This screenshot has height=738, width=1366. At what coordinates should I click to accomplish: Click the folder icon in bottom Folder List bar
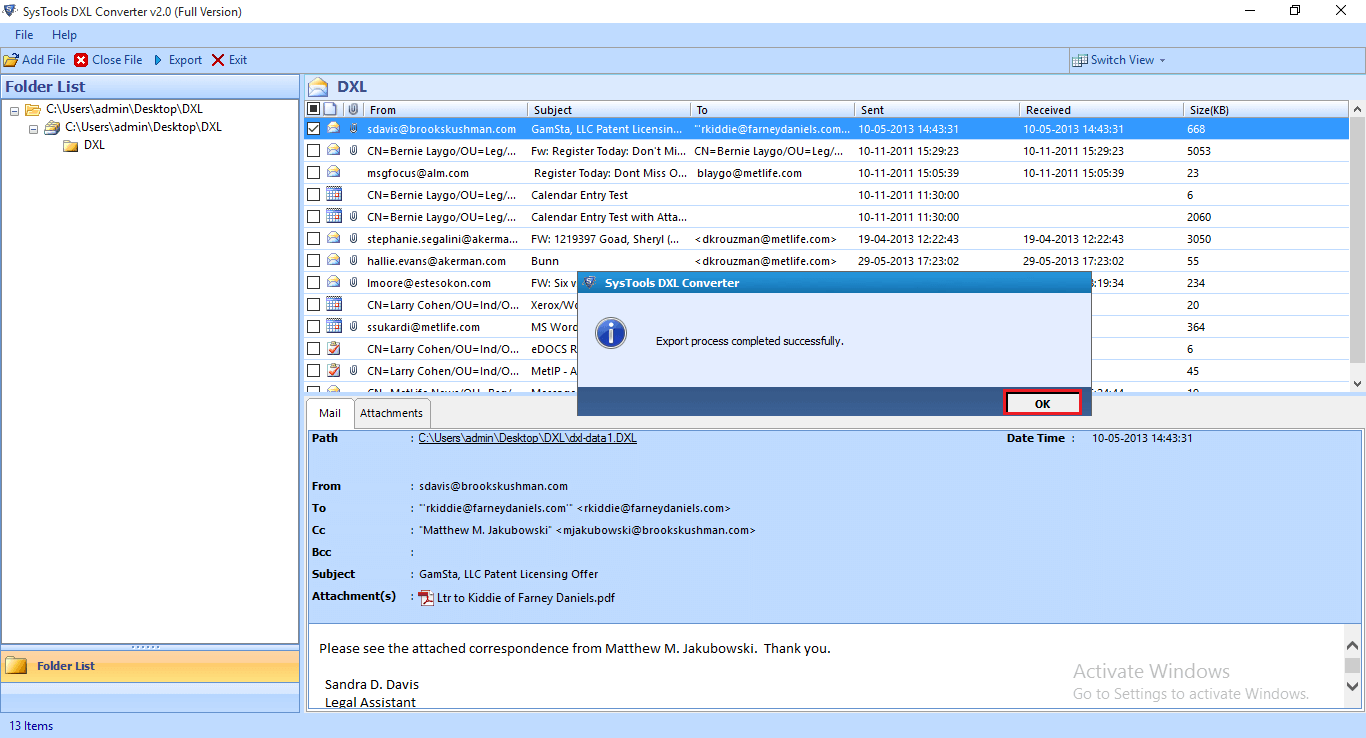tap(17, 666)
